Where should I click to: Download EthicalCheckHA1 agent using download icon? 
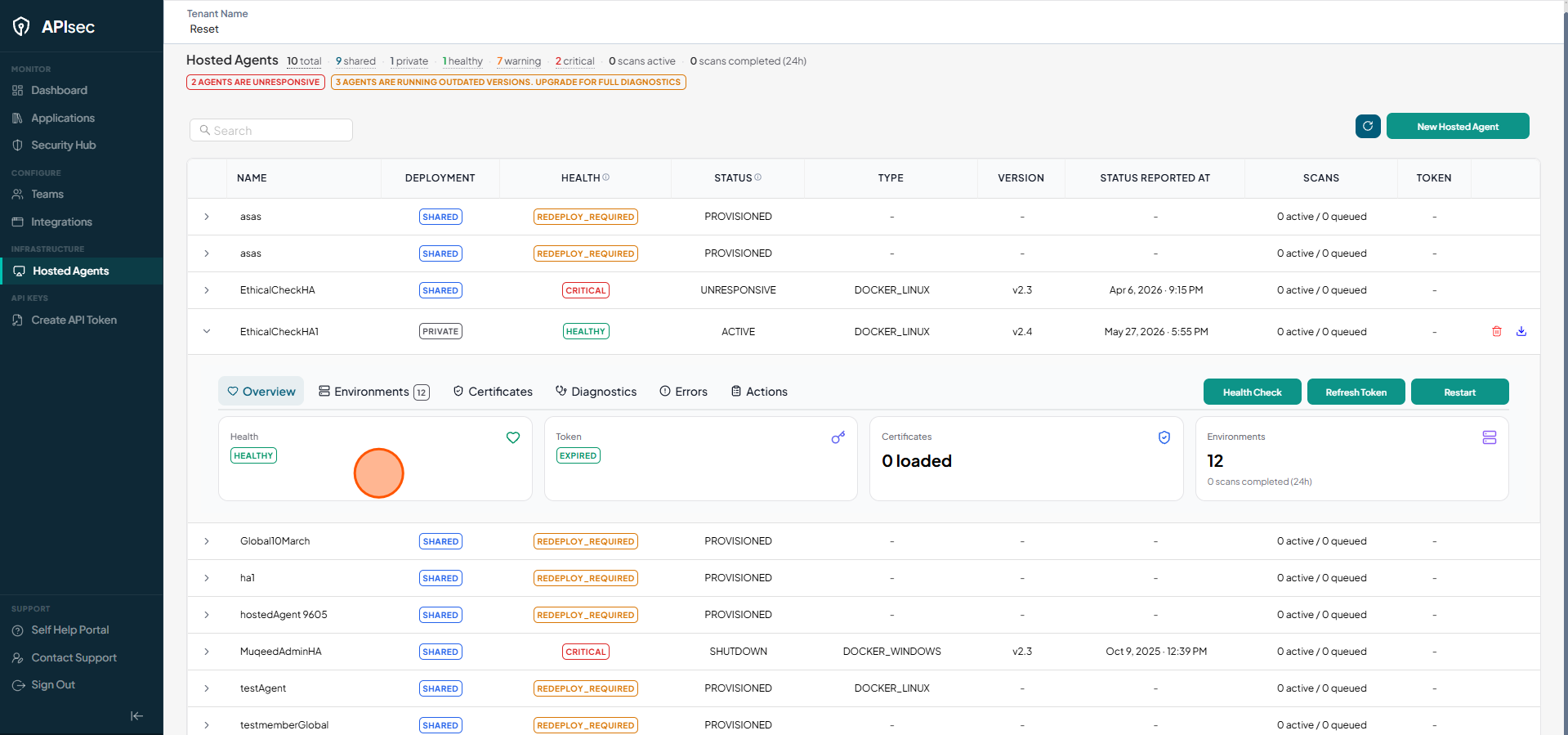[1521, 331]
